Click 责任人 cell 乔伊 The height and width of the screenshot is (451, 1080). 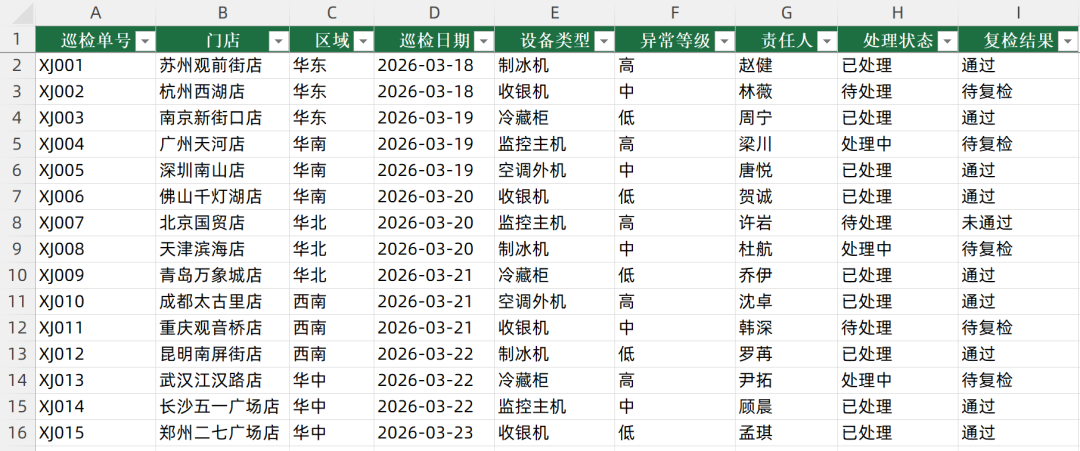787,275
